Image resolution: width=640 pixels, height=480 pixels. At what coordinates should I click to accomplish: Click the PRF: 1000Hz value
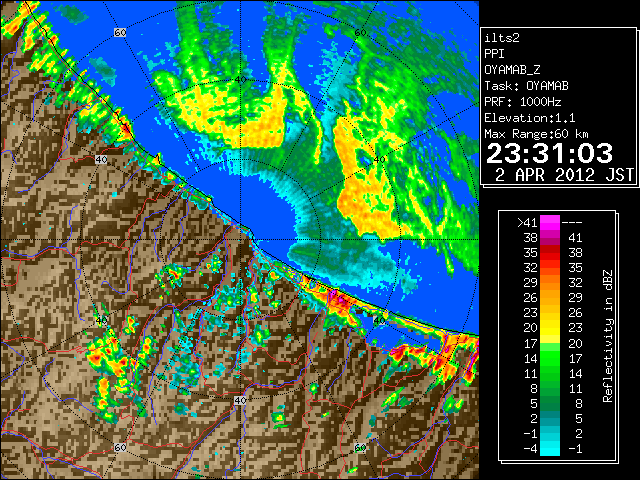(x=522, y=102)
